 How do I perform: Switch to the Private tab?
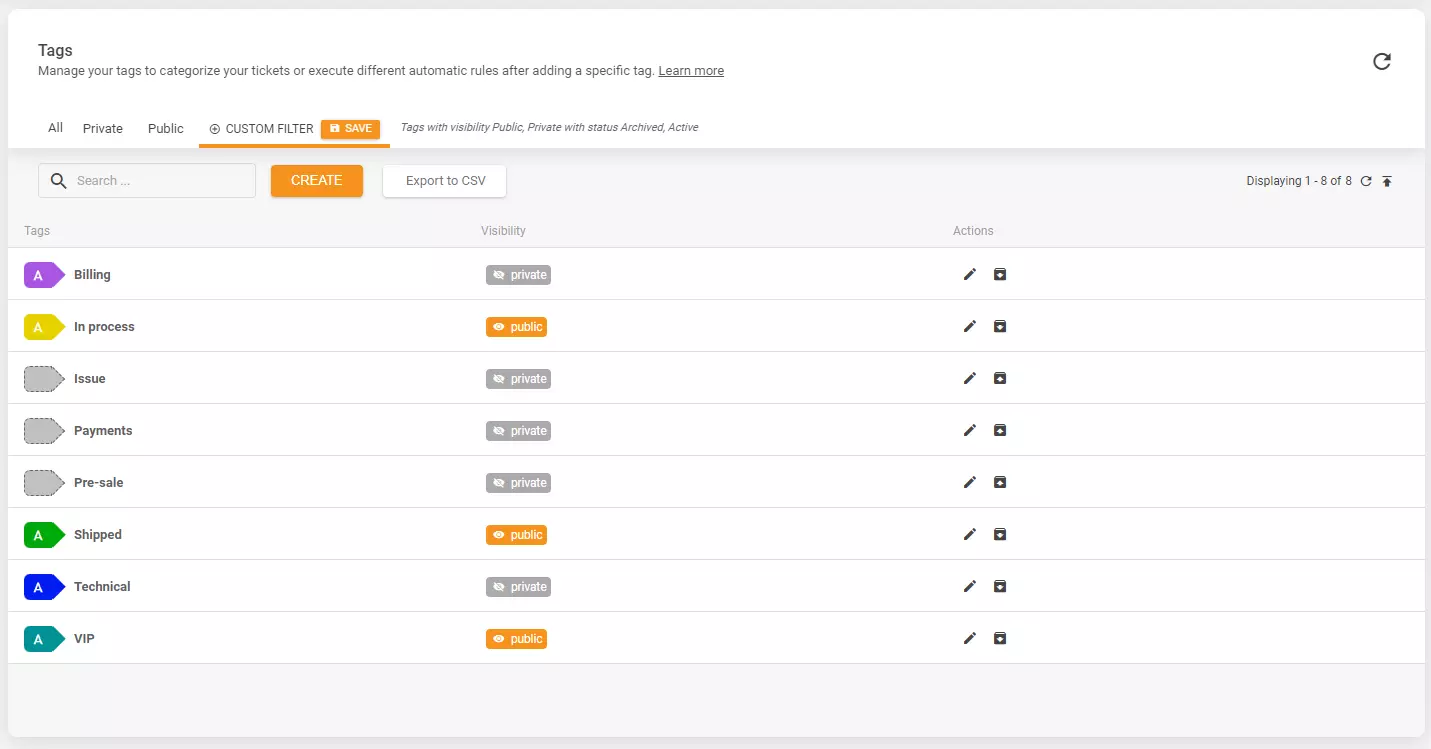[102, 128]
